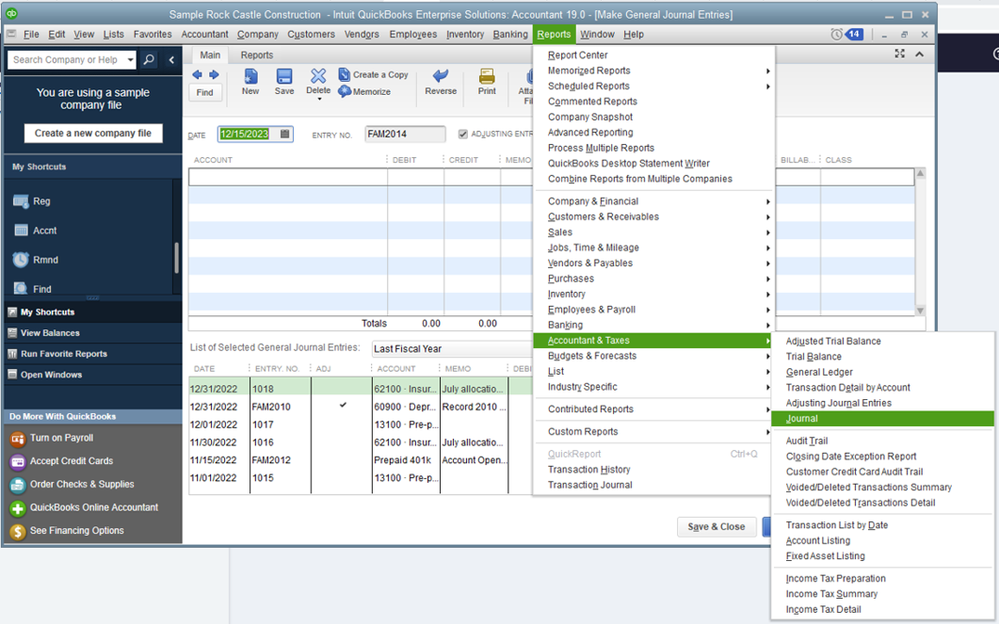Toggle the Adjusting Entry checkbox
Viewport: 999px width, 624px height.
click(x=463, y=134)
